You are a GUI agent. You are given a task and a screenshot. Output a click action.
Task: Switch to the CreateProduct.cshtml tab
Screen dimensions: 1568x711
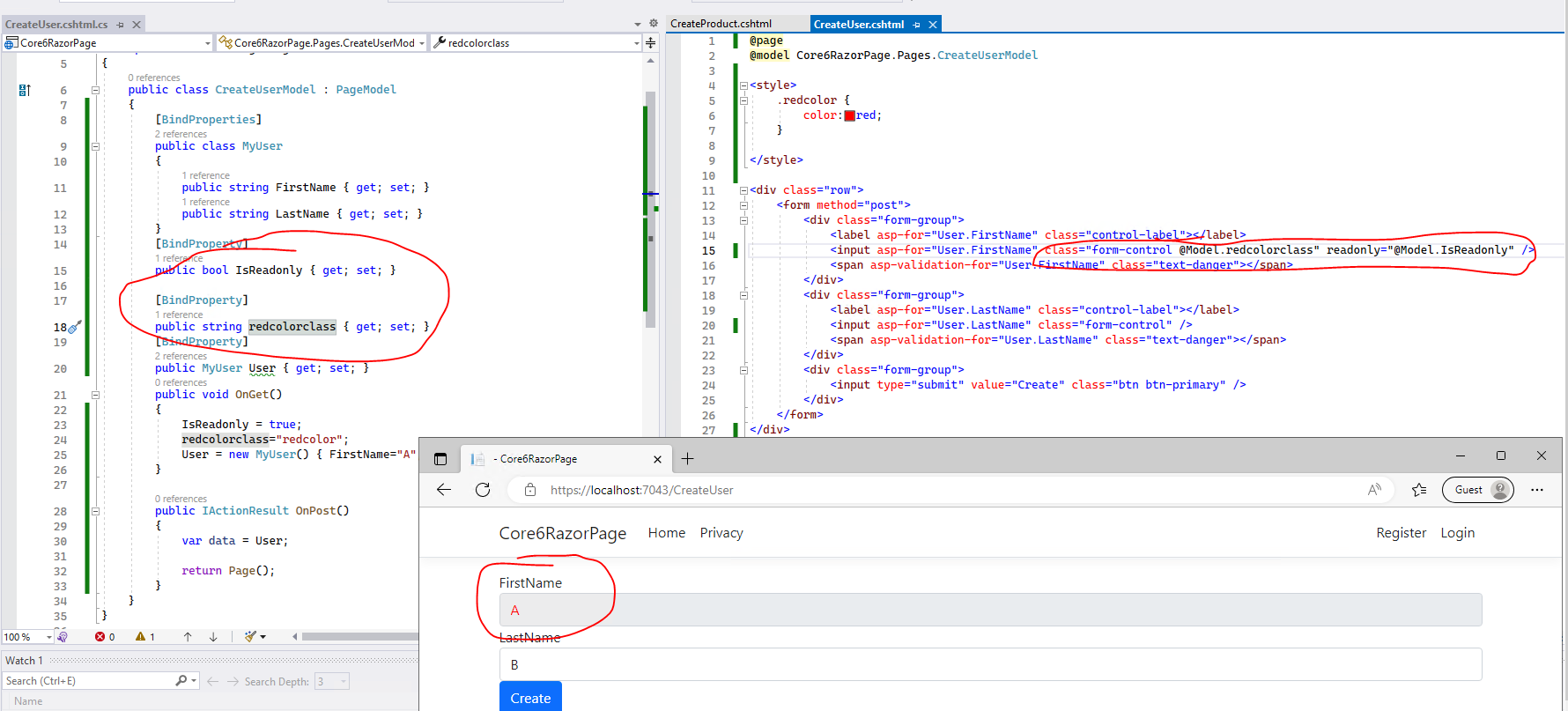tap(721, 24)
